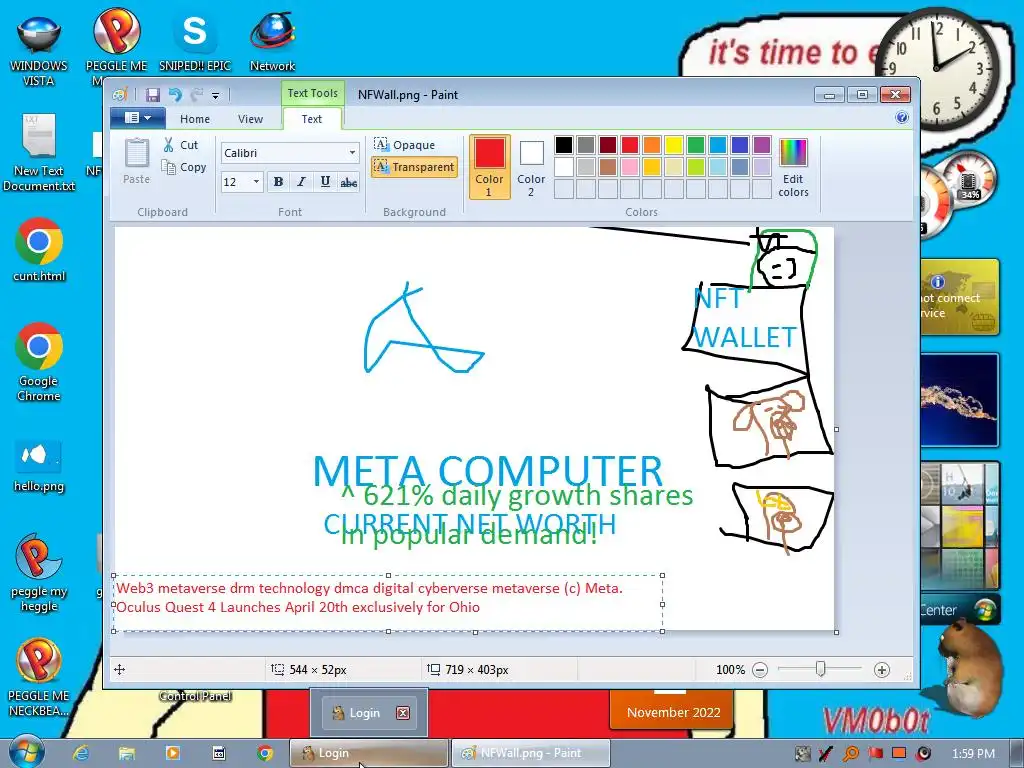Image resolution: width=1024 pixels, height=768 pixels.
Task: Switch to NFWall.png - Paint taskbar button
Action: point(530,753)
